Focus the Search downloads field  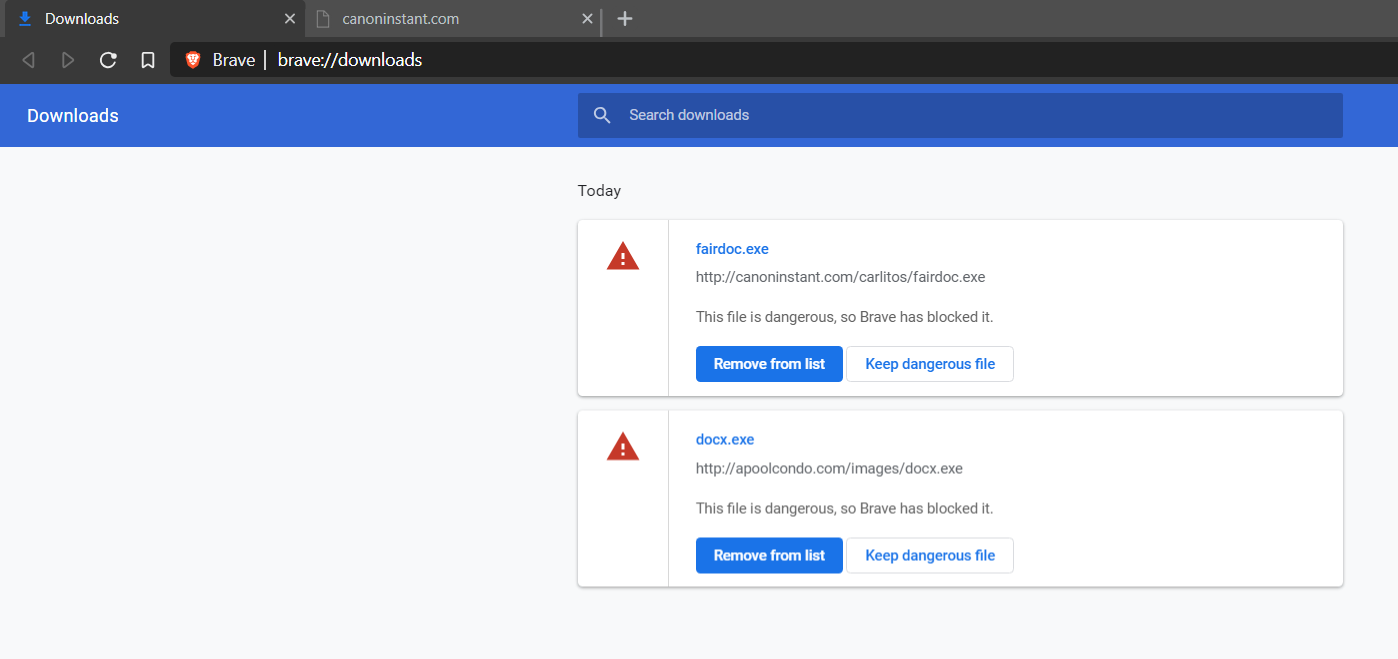pos(960,115)
